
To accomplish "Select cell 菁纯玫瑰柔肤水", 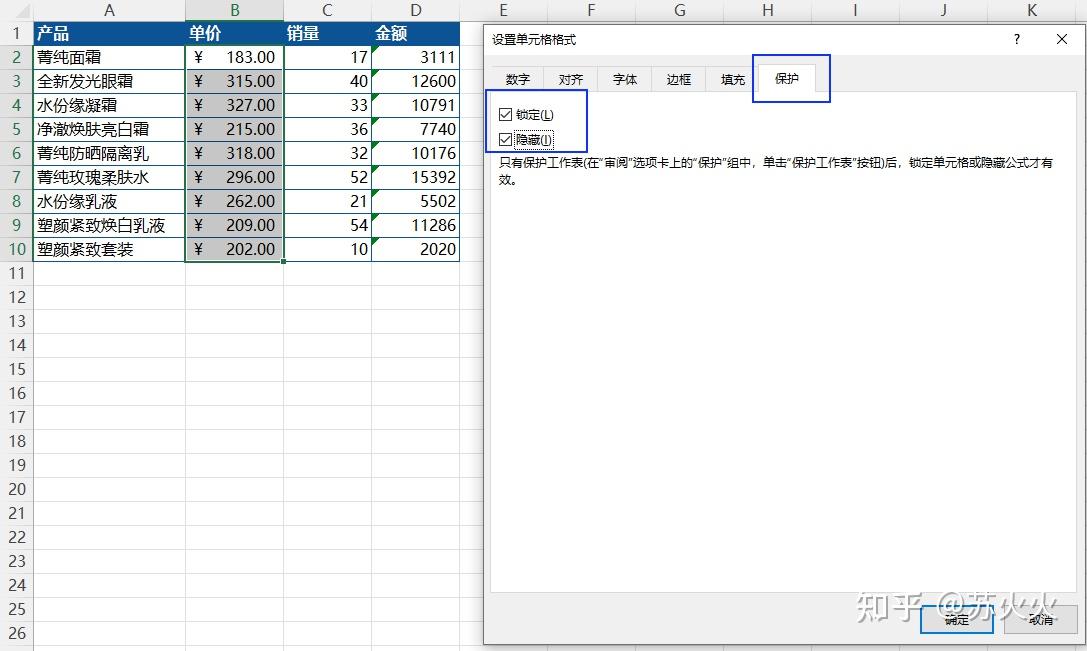I will pyautogui.click(x=109, y=177).
